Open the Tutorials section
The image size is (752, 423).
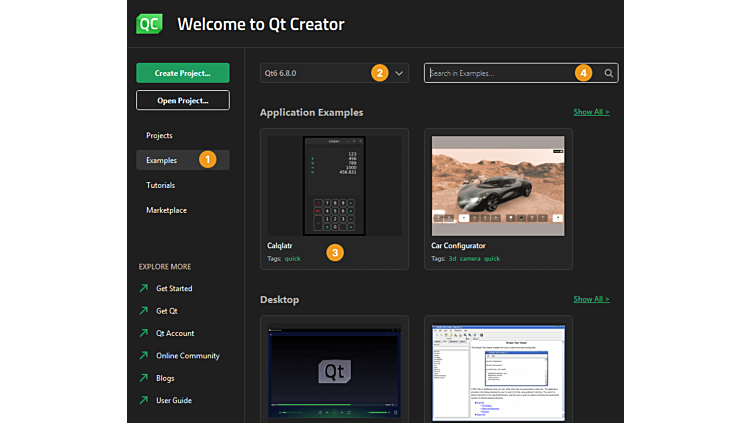coord(161,185)
